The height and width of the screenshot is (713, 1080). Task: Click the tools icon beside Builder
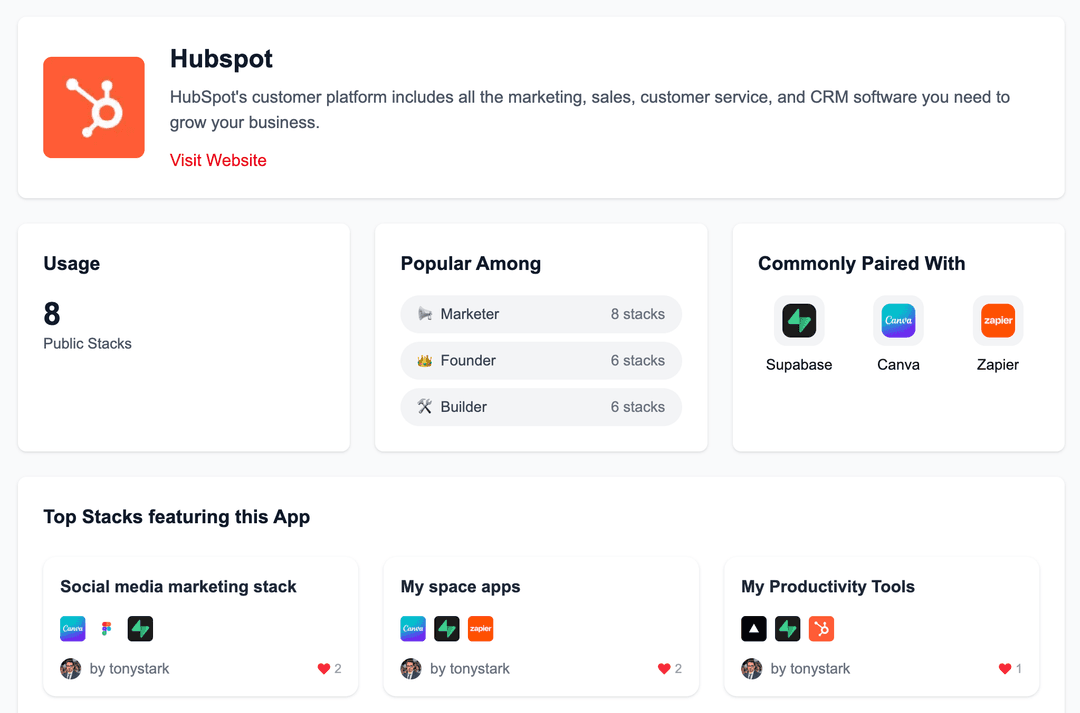(x=425, y=407)
